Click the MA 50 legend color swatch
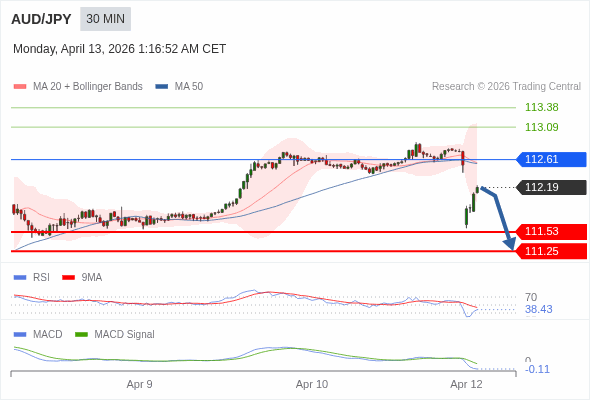The image size is (590, 400). 162,87
